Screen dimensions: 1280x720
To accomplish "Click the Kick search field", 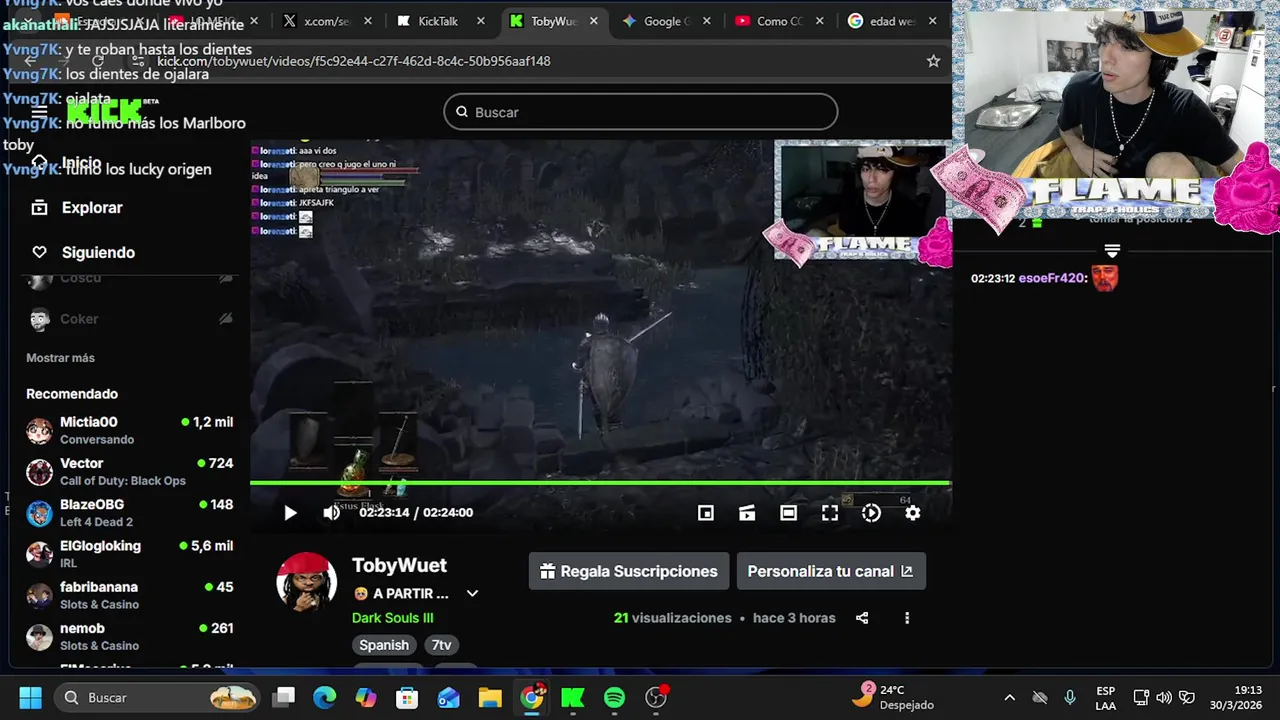I will coord(640,112).
